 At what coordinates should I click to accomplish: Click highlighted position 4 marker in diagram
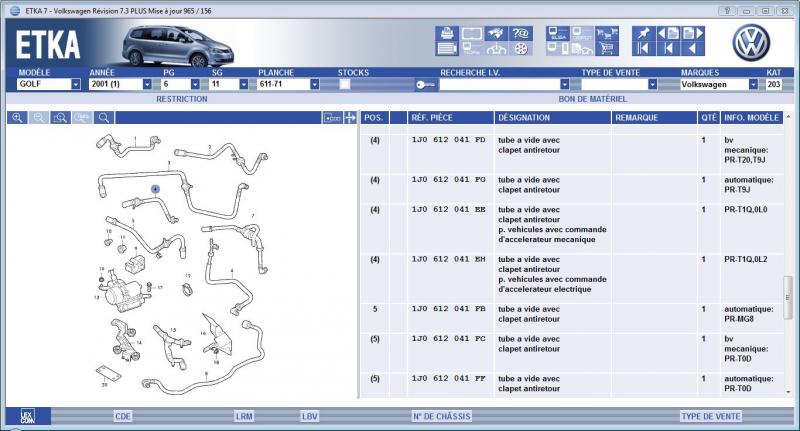click(x=156, y=189)
